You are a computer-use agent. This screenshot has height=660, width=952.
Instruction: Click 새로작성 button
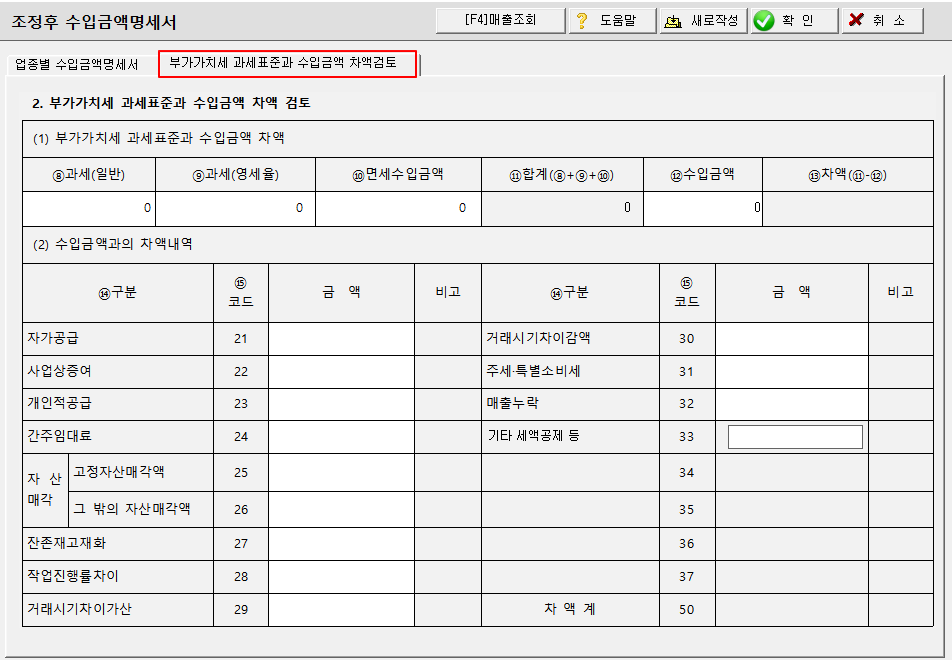point(703,20)
